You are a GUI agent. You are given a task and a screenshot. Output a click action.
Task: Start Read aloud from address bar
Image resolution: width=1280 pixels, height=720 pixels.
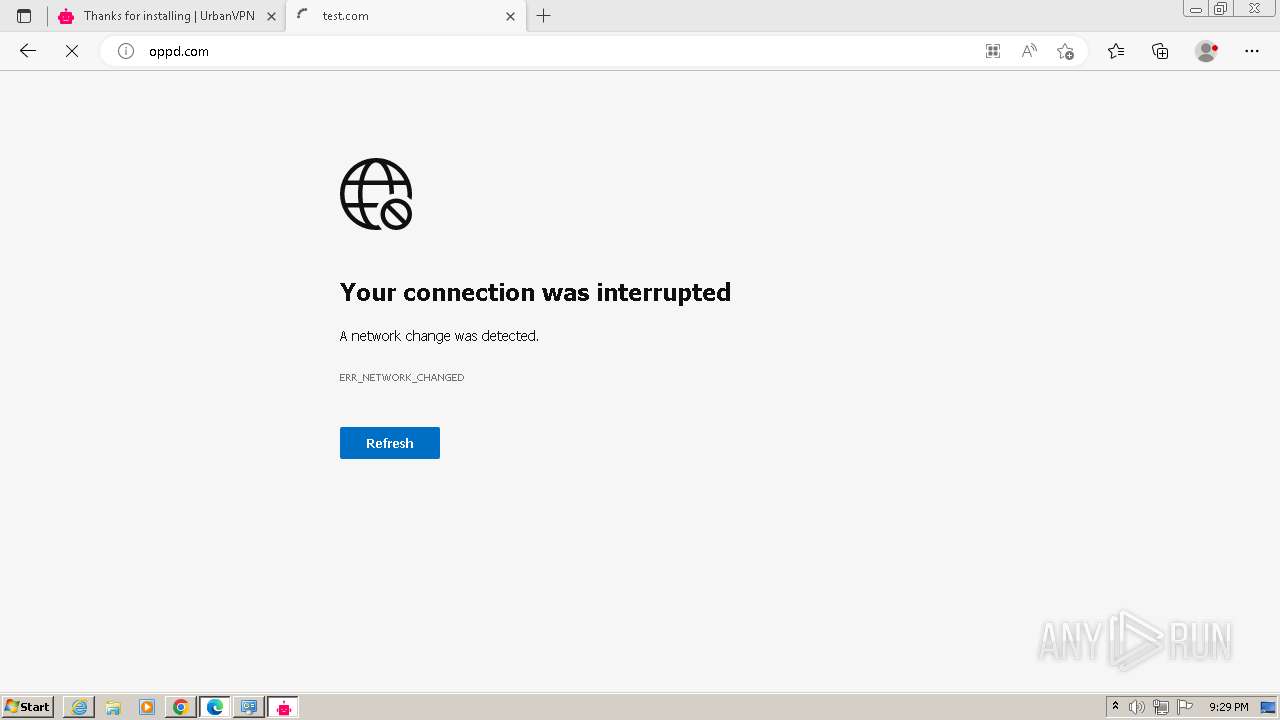pos(1029,51)
